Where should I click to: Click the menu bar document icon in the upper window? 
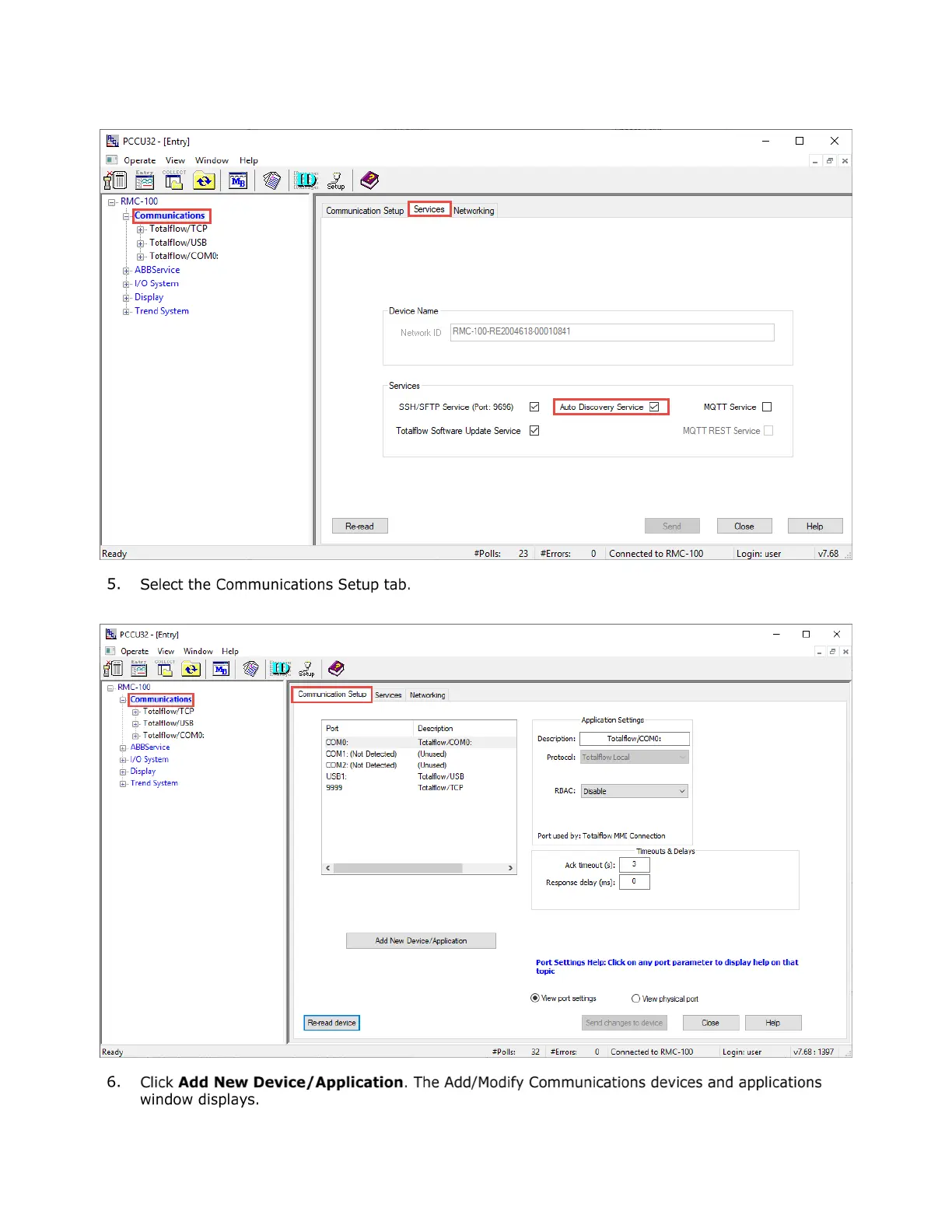(111, 160)
